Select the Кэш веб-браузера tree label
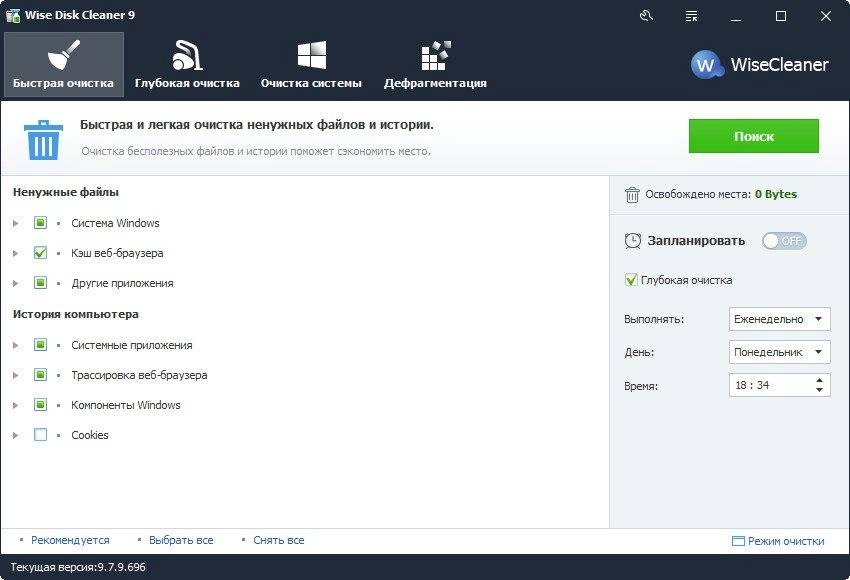Image resolution: width=850 pixels, height=580 pixels. [117, 253]
